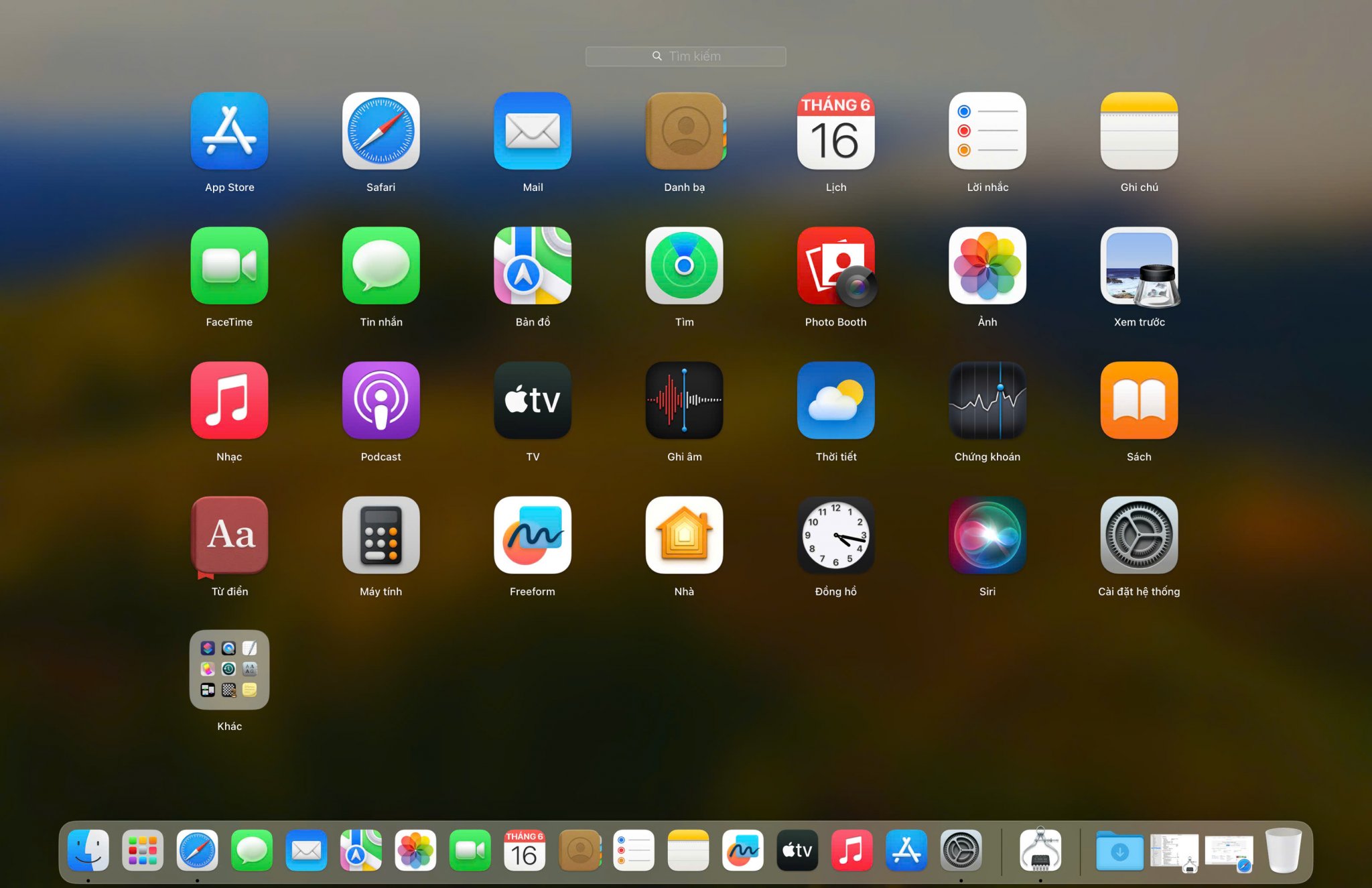Screen dimensions: 1372x888
Task: Click minimized window thumbnail with Safari badge
Action: coord(1229,852)
